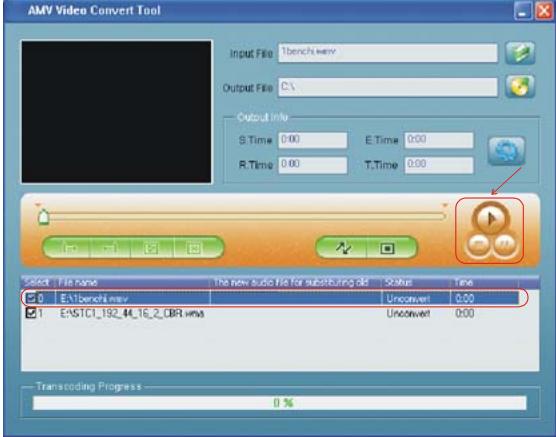The image size is (556, 437).
Task: Click the round play button
Action: point(490,219)
